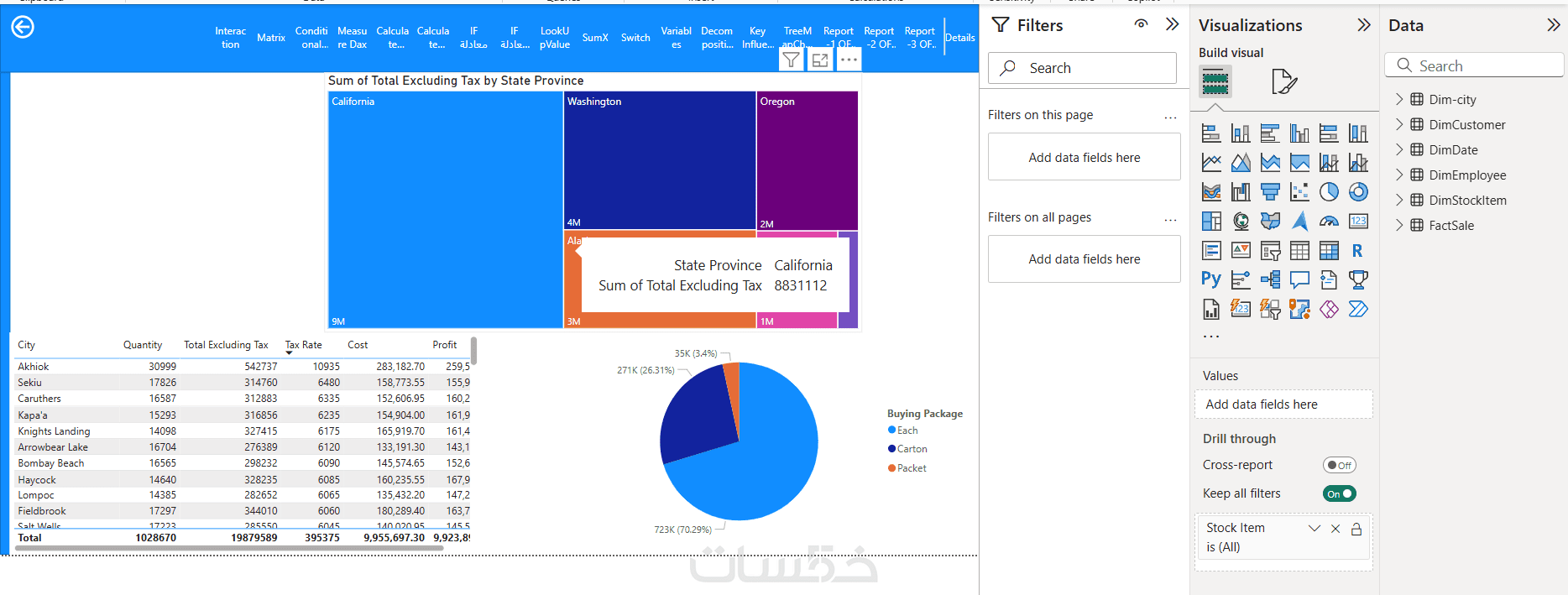Click the back arrow button

[23, 28]
